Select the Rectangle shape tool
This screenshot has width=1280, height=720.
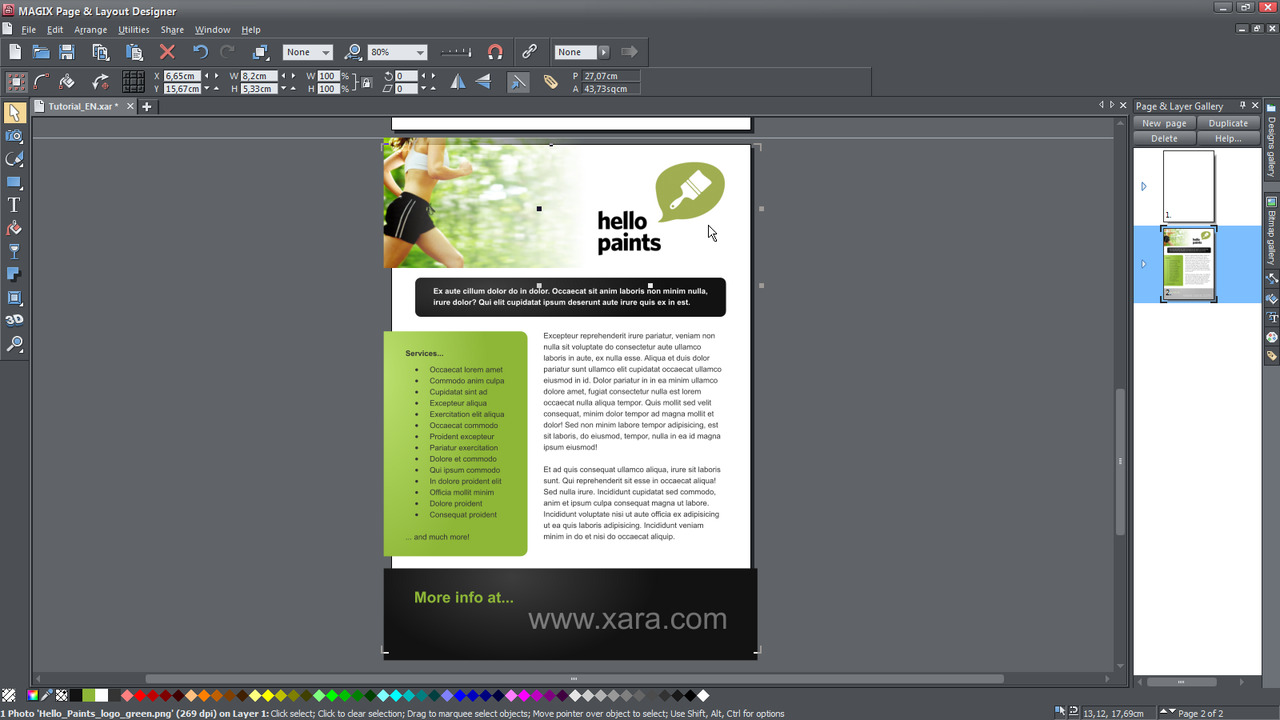tap(14, 182)
